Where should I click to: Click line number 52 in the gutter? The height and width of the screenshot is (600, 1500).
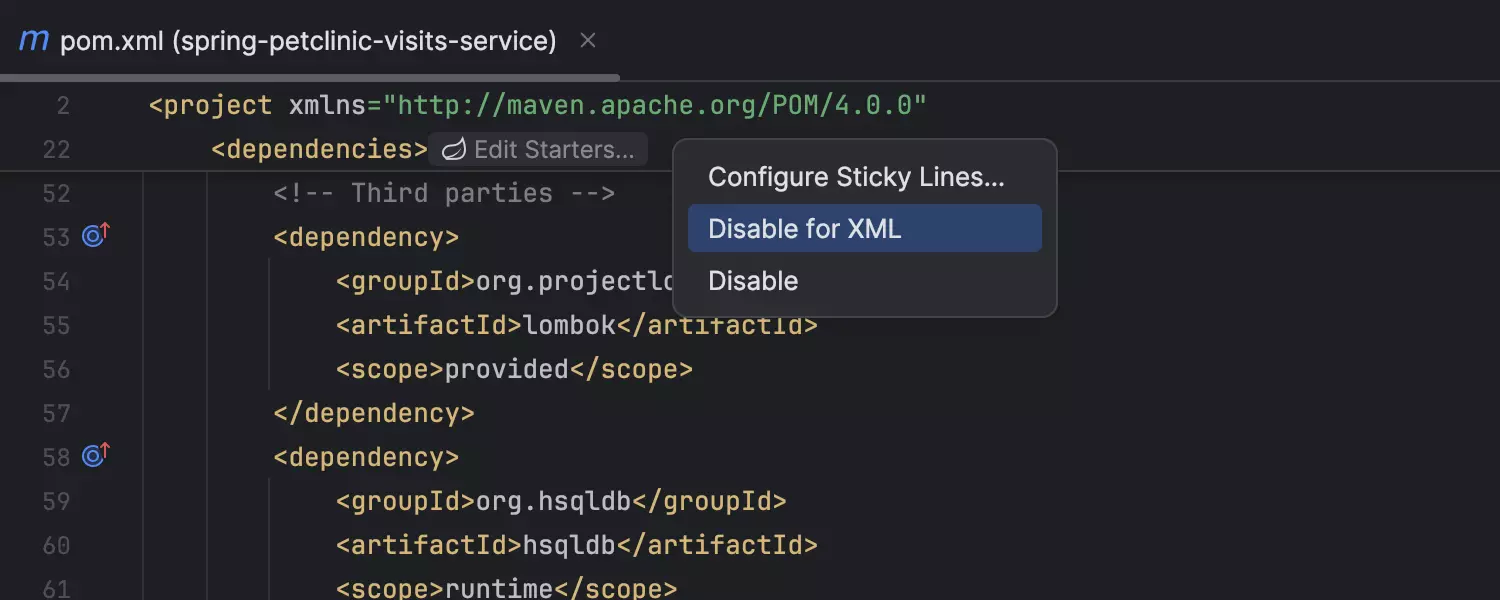point(56,193)
